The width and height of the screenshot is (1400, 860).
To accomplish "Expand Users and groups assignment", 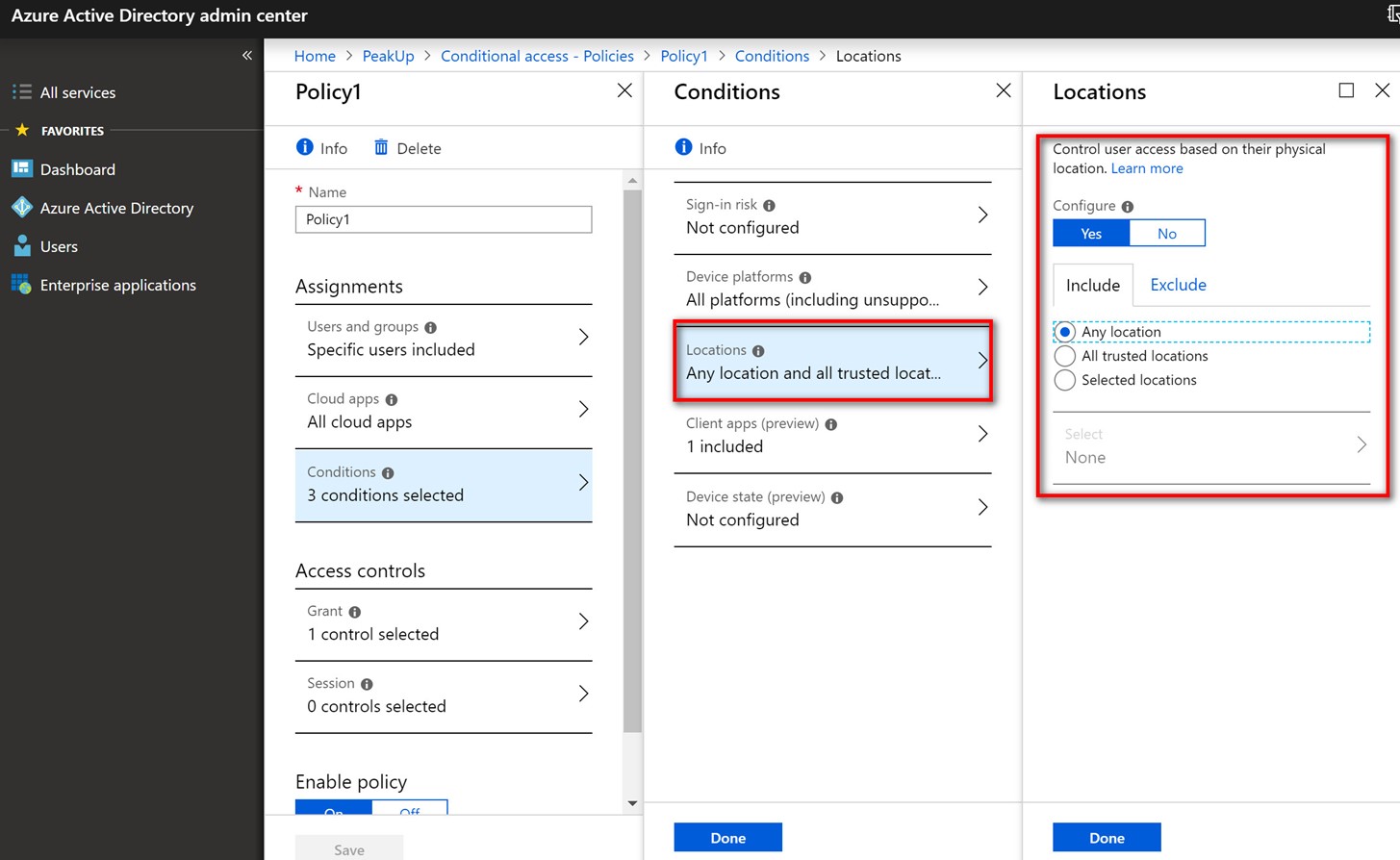I will tap(444, 340).
